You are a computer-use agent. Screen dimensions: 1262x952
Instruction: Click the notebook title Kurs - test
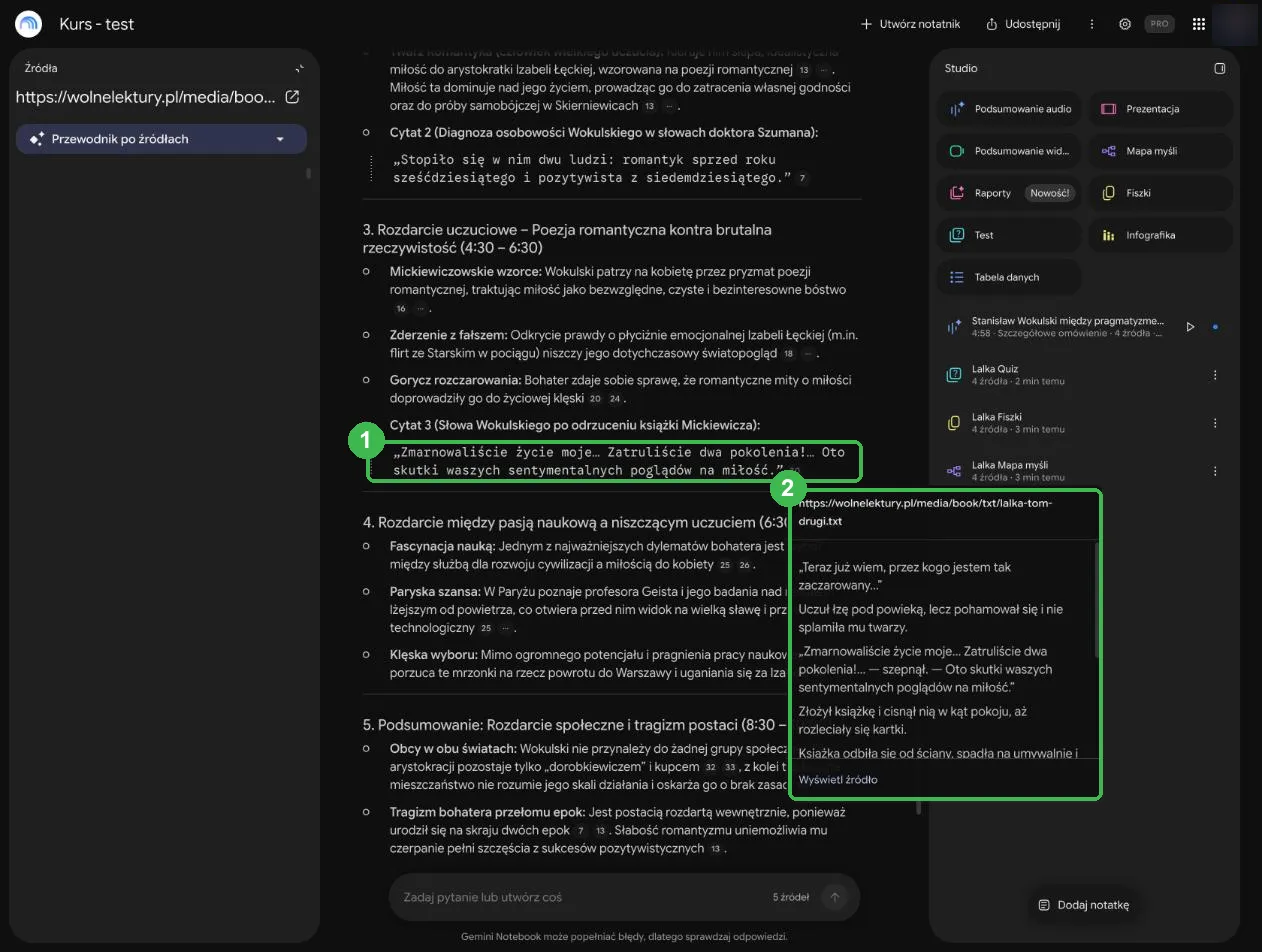97,24
